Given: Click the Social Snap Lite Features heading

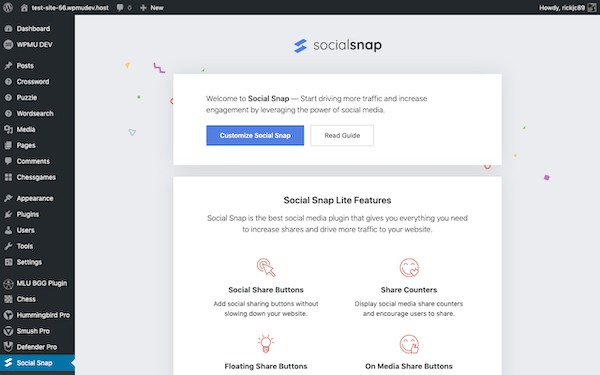Looking at the screenshot, I should coord(337,200).
